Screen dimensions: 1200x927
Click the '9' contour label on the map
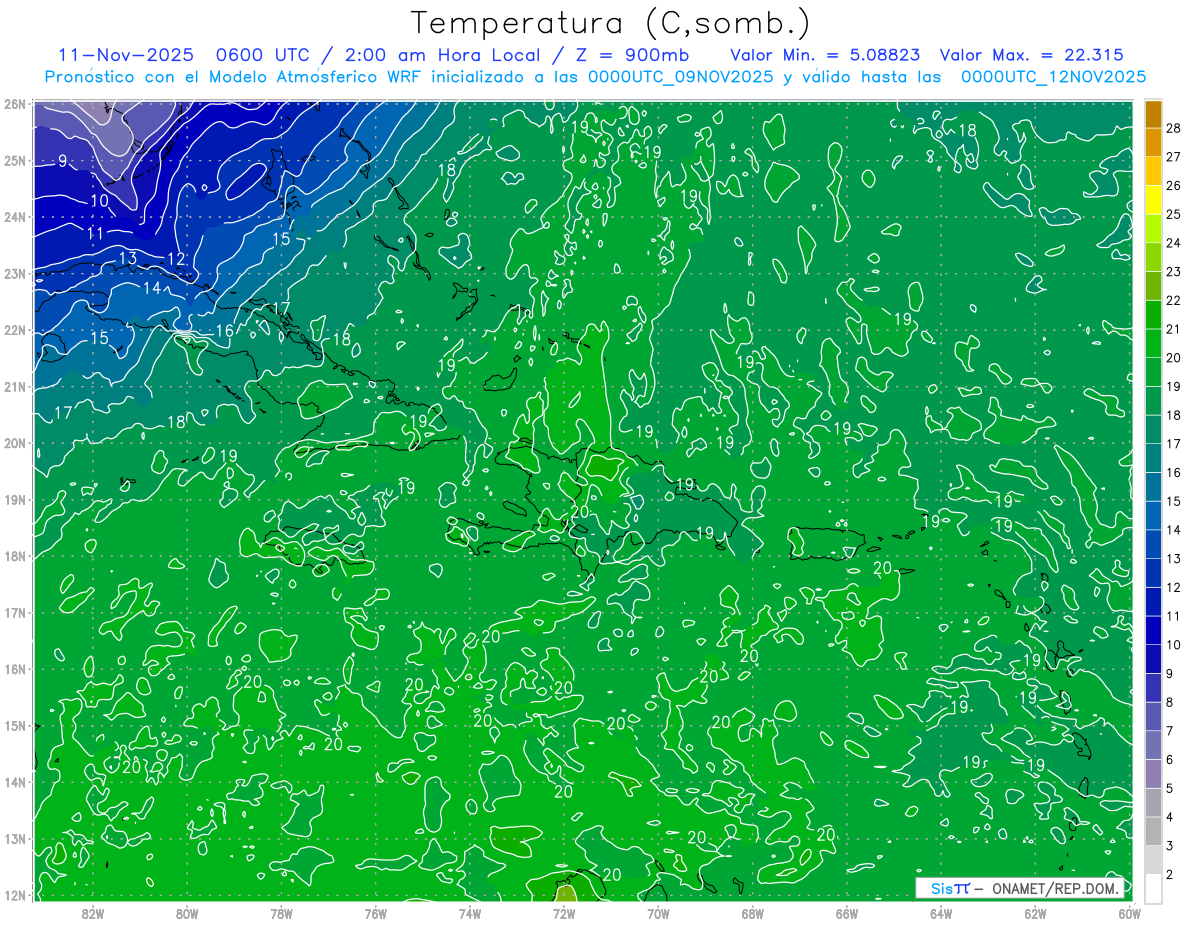[x=63, y=161]
